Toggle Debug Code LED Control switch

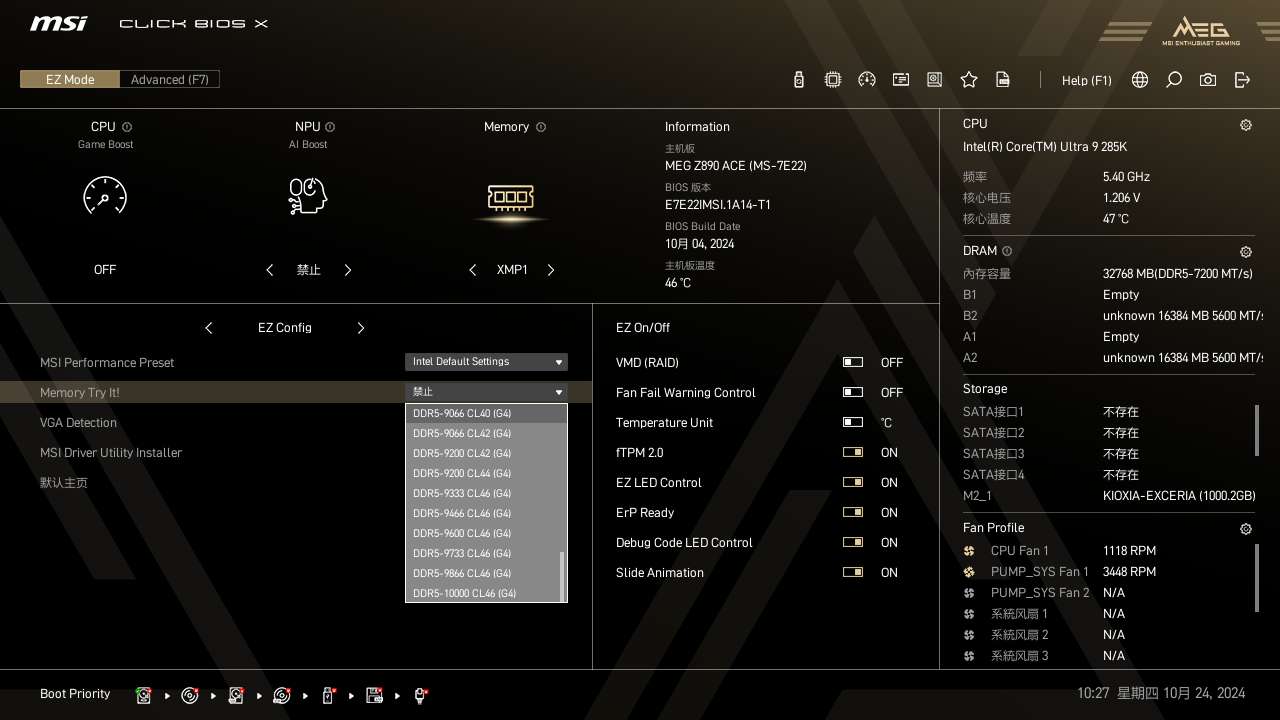[853, 543]
